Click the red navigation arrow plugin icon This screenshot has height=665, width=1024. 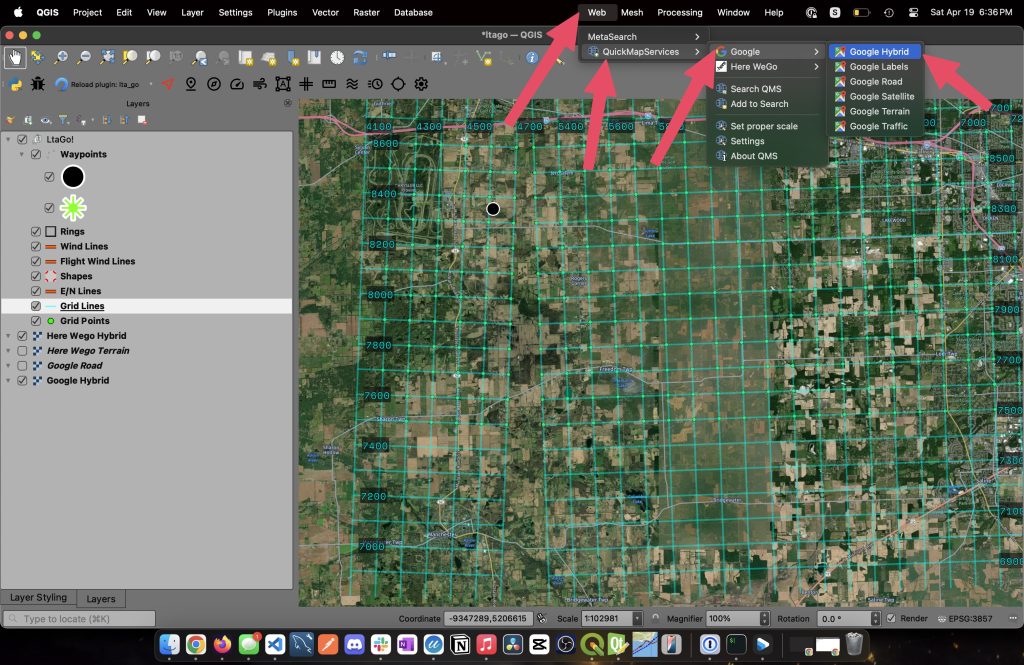pyautogui.click(x=168, y=84)
